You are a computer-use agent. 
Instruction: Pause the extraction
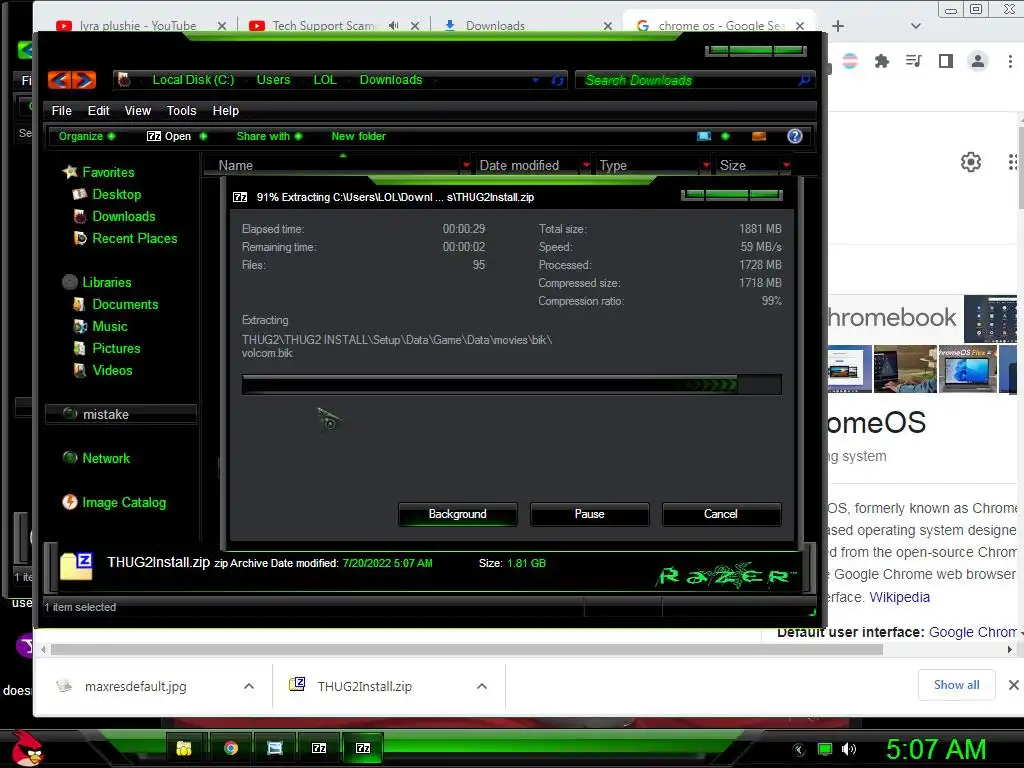(590, 514)
